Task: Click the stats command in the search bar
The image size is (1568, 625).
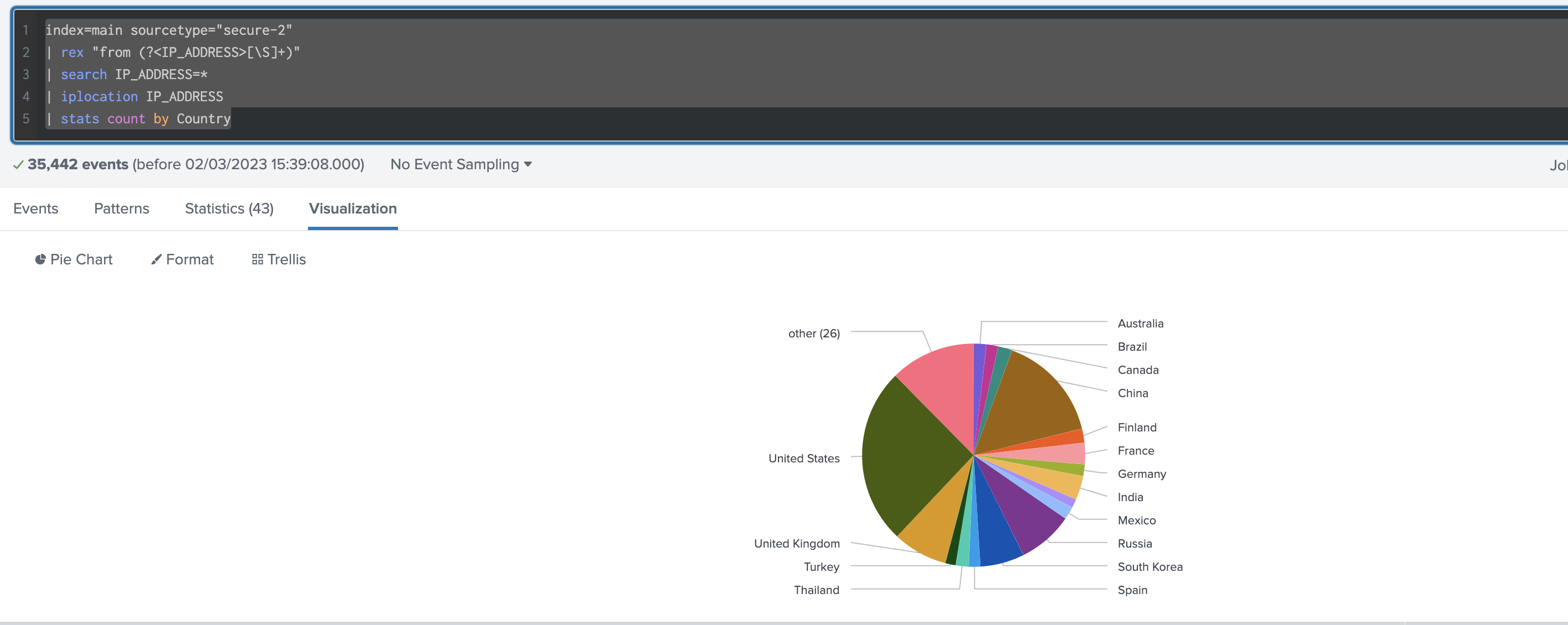Action: coord(80,119)
